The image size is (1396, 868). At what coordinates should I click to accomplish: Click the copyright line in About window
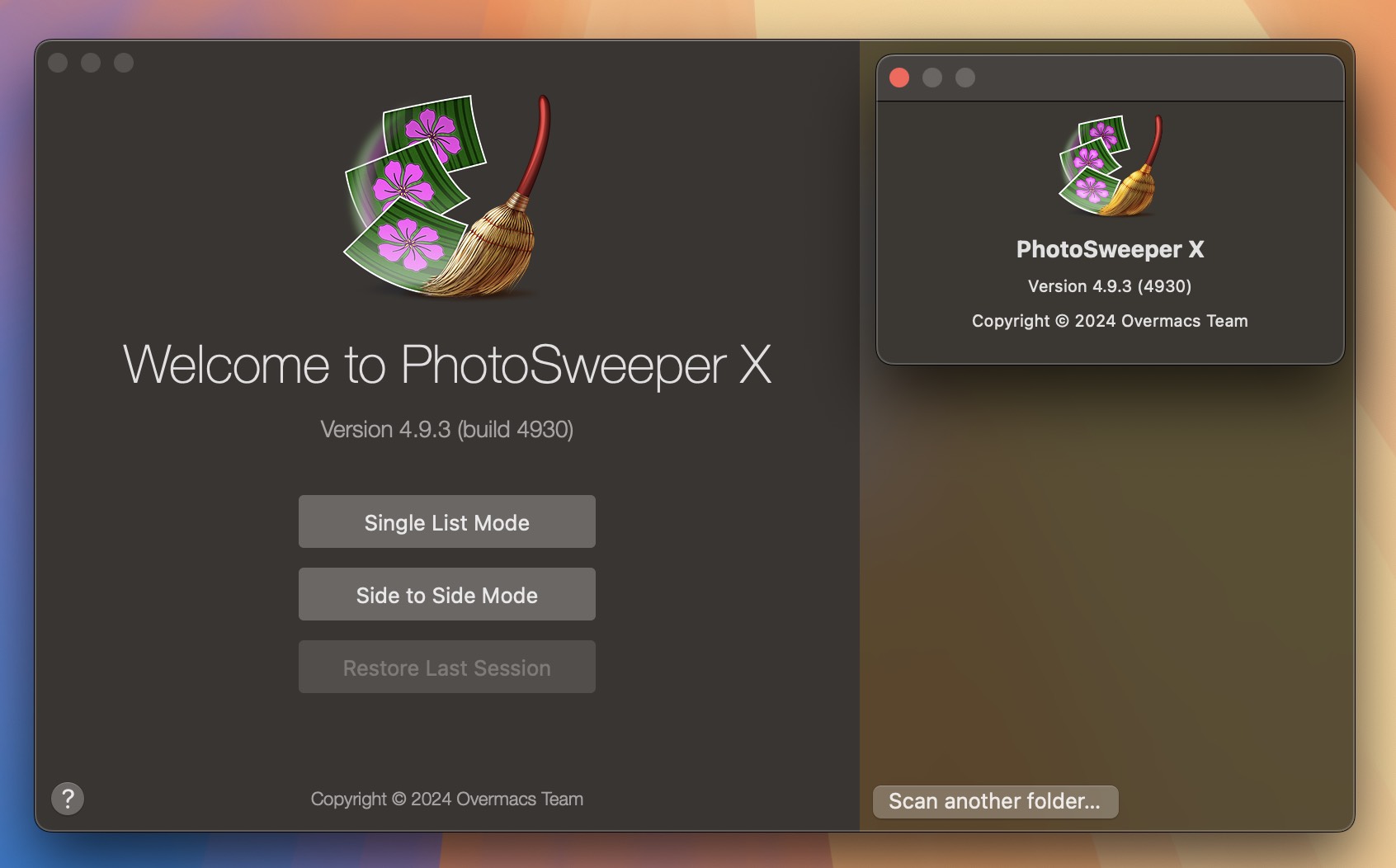click(x=1110, y=321)
